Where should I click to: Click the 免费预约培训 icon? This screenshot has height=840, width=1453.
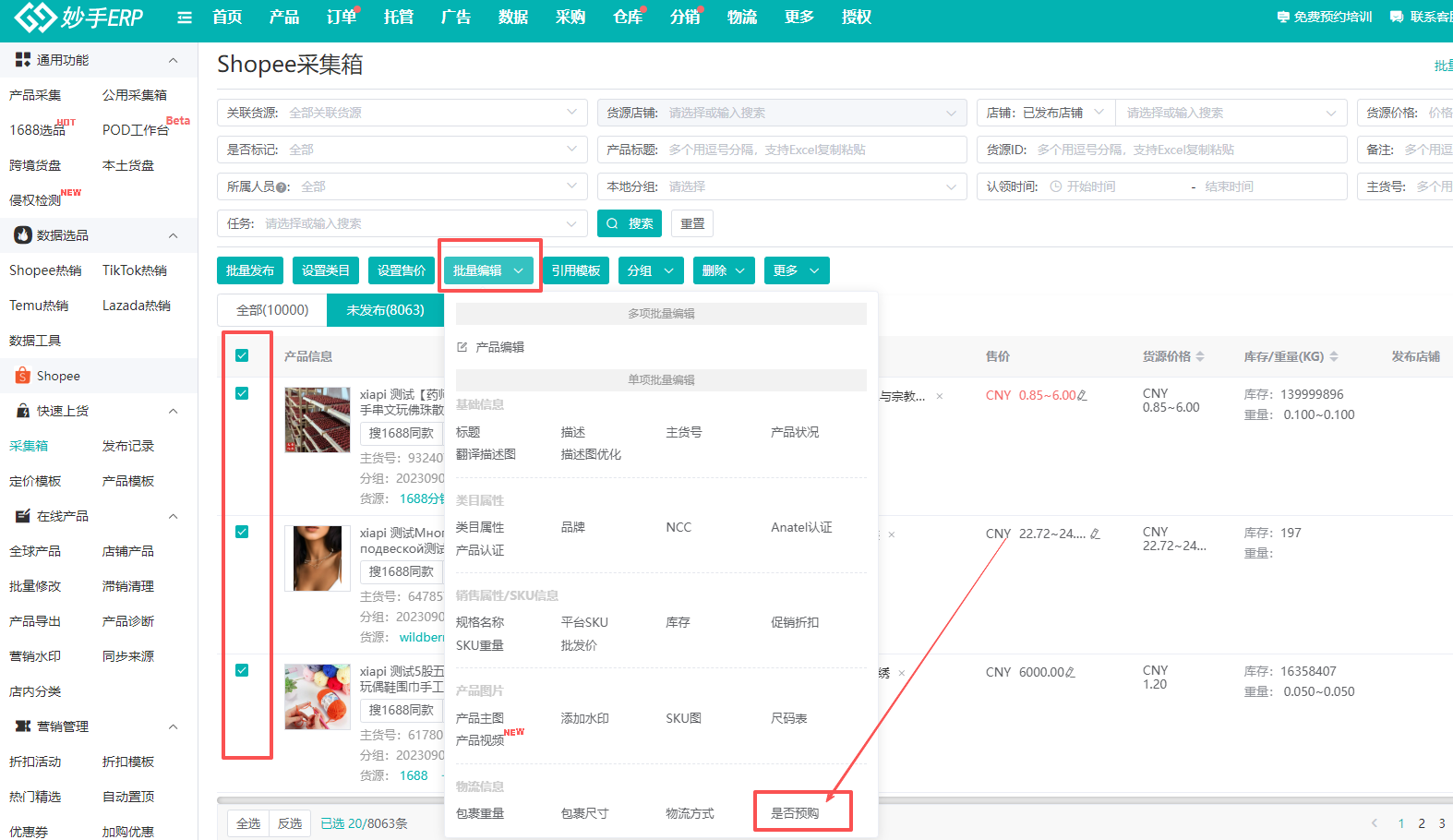pyautogui.click(x=1283, y=17)
